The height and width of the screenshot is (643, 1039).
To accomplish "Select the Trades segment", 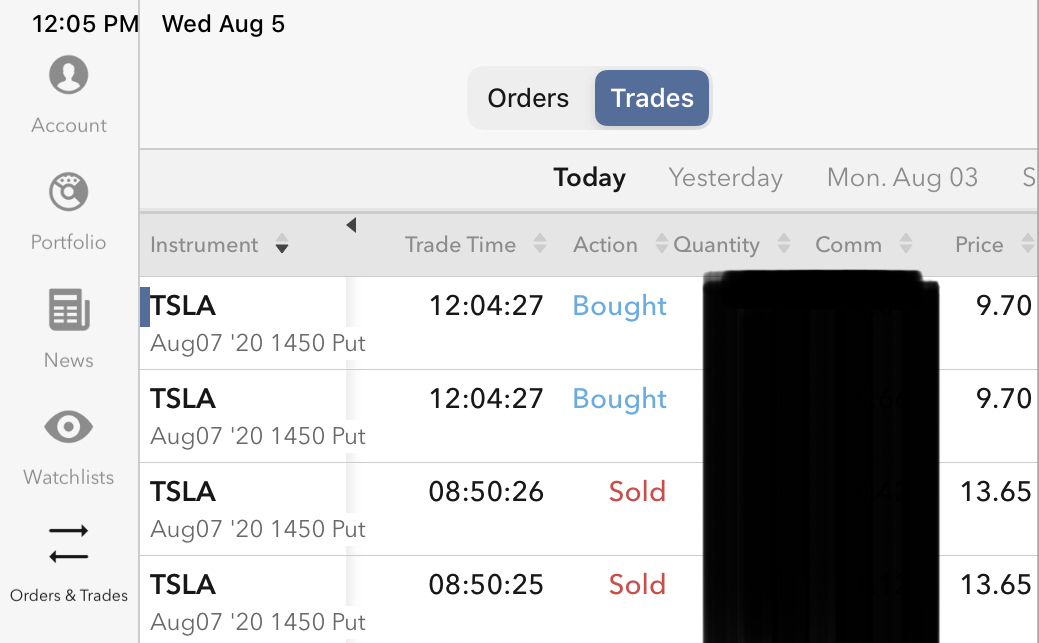I will tap(652, 98).
